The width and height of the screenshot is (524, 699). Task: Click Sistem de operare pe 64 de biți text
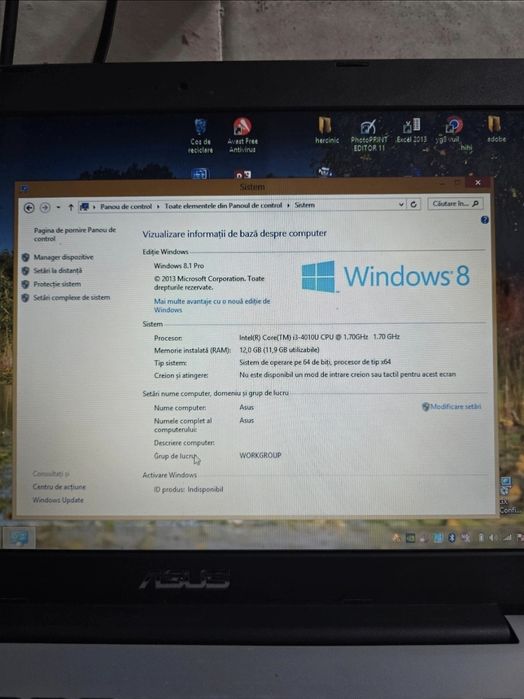tap(315, 362)
